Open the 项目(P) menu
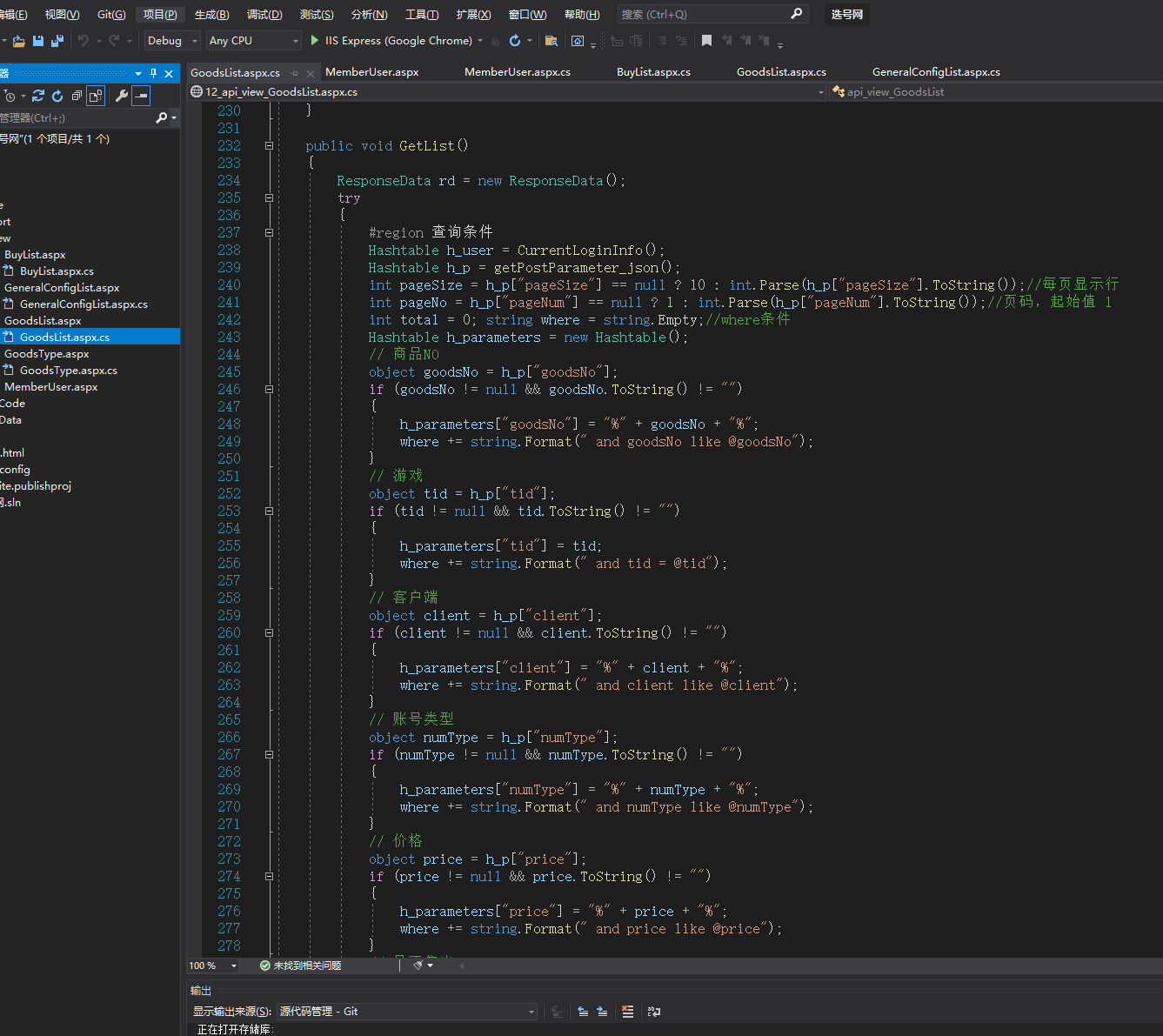The height and width of the screenshot is (1036, 1163). coord(160,14)
